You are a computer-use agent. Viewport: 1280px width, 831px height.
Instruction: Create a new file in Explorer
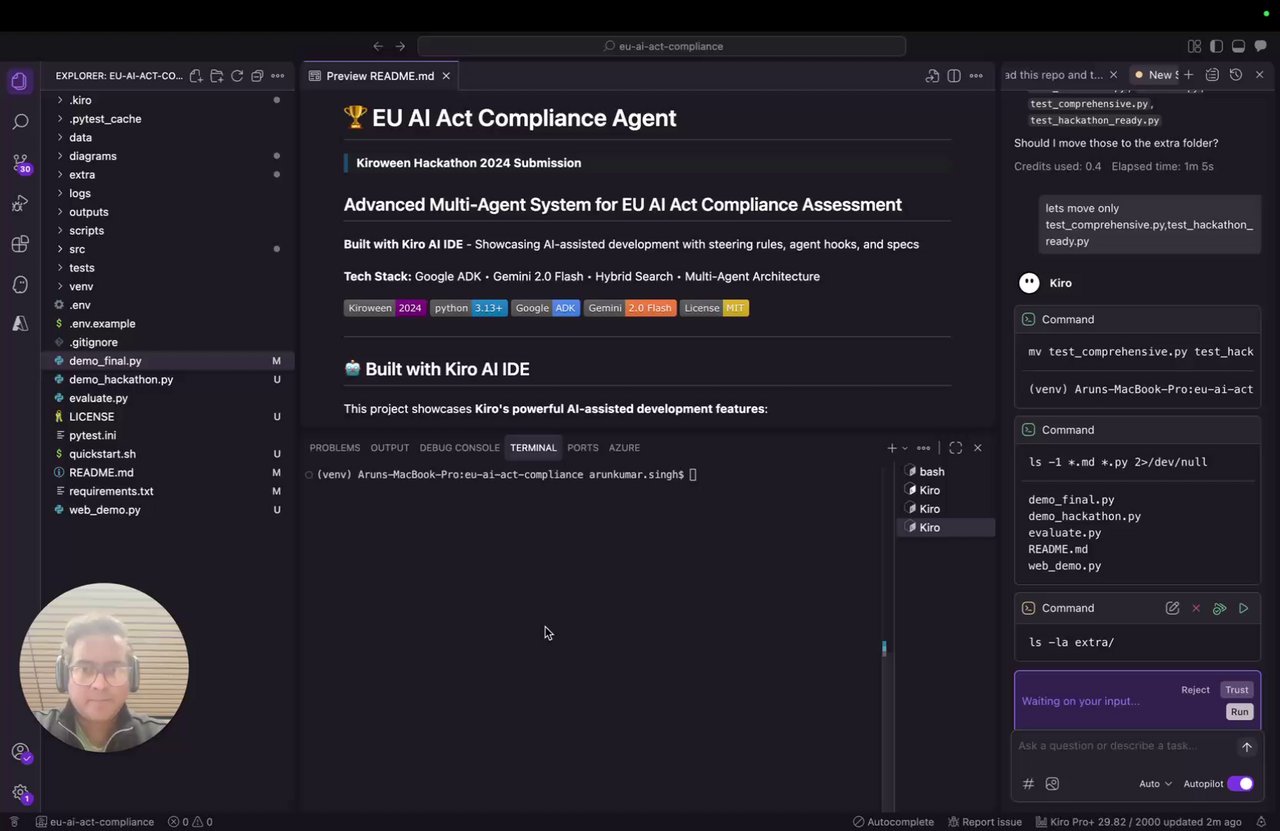[196, 76]
